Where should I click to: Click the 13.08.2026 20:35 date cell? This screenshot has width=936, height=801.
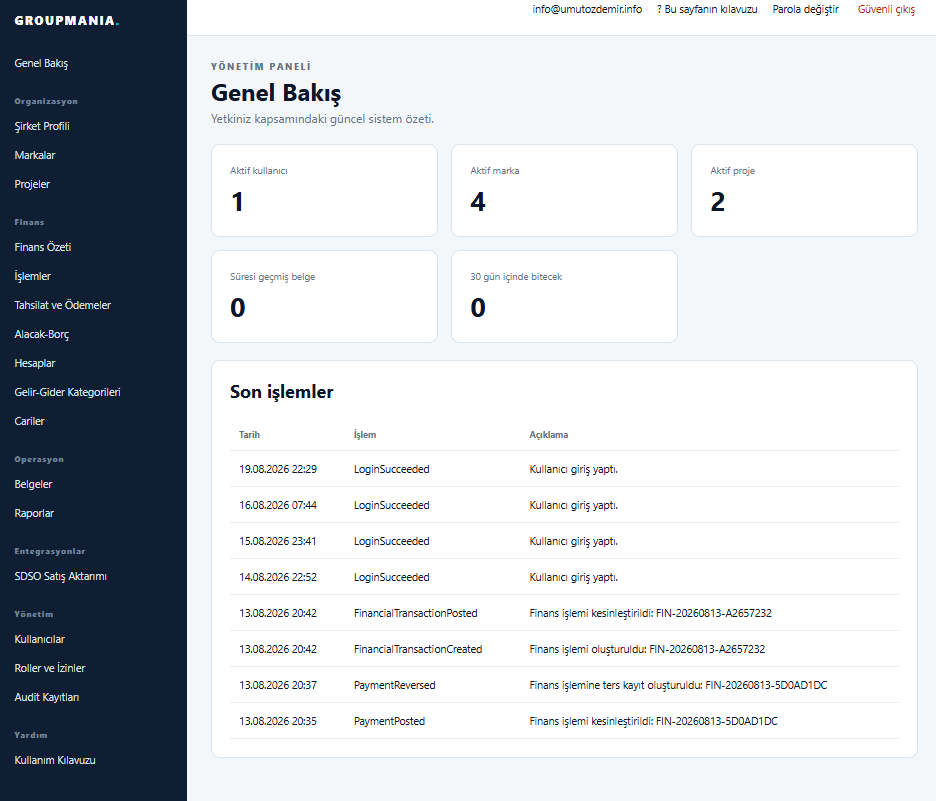click(x=278, y=721)
